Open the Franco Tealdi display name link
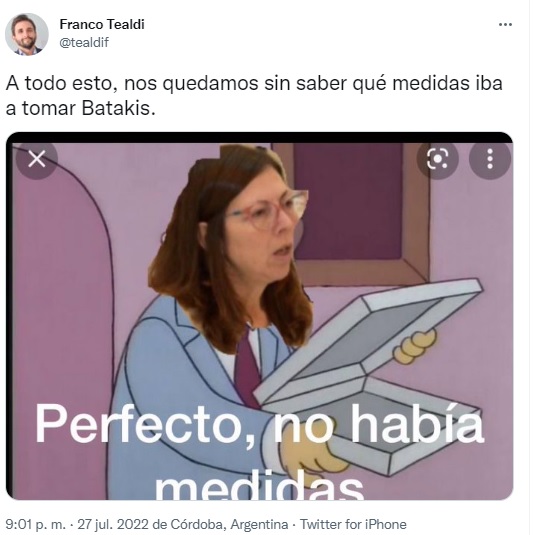Screen dimensions: 541x535 point(102,24)
